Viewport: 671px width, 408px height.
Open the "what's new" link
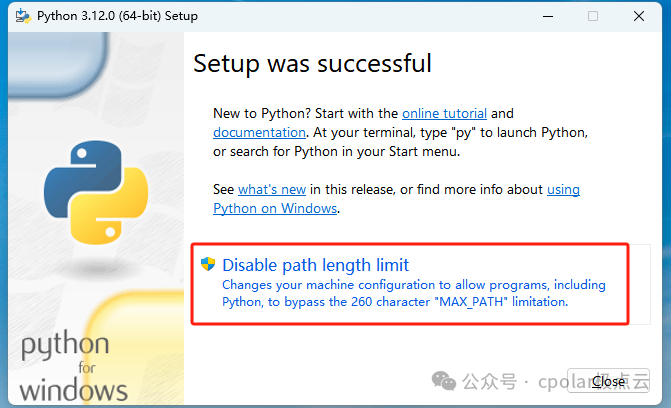(x=272, y=189)
